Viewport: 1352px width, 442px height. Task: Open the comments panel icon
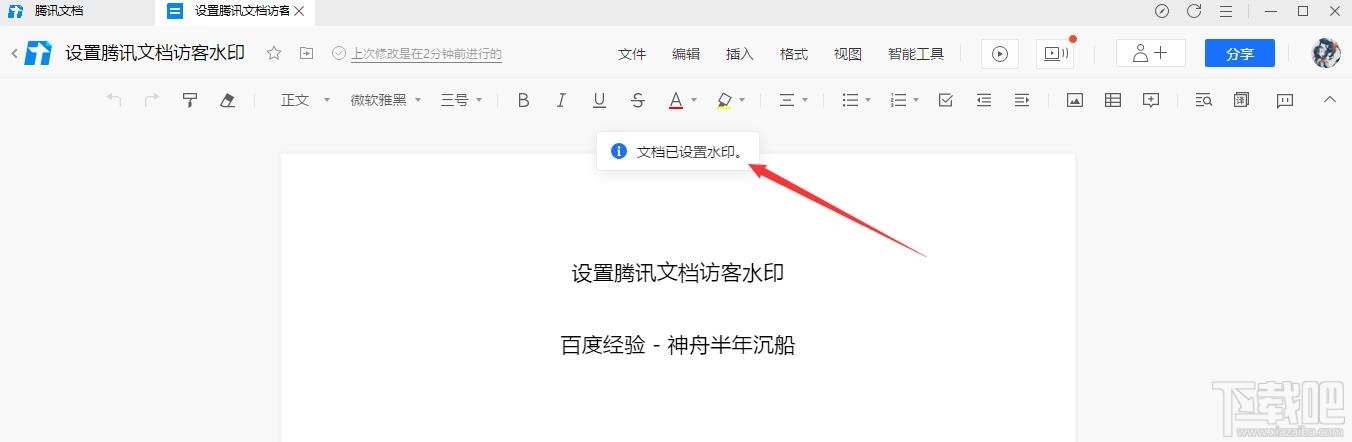point(1285,100)
